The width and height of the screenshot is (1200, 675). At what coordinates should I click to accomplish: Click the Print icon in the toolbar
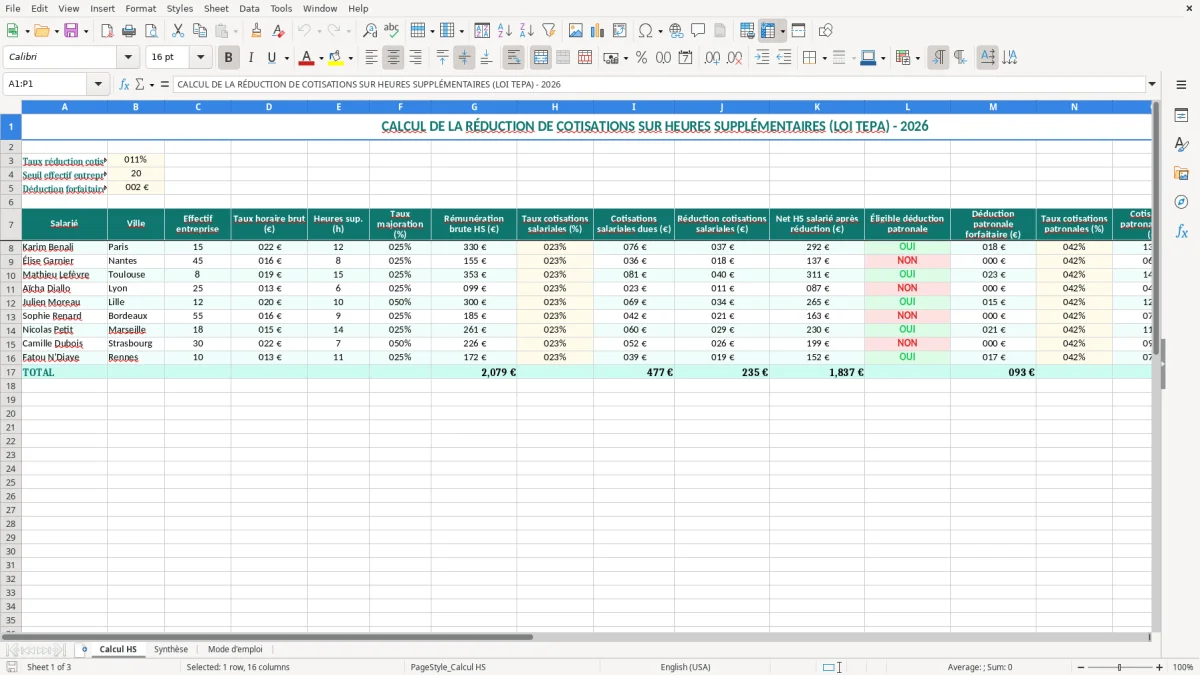pos(129,31)
